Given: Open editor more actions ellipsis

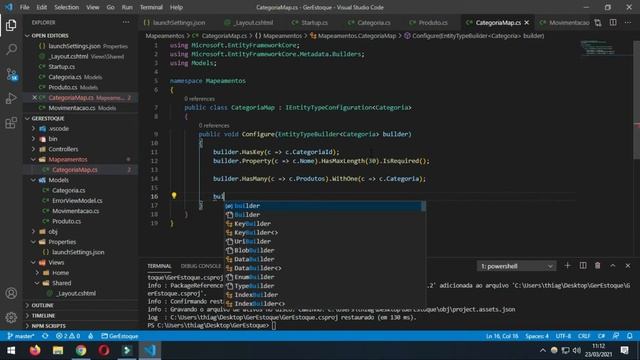Looking at the screenshot, I should point(628,22).
